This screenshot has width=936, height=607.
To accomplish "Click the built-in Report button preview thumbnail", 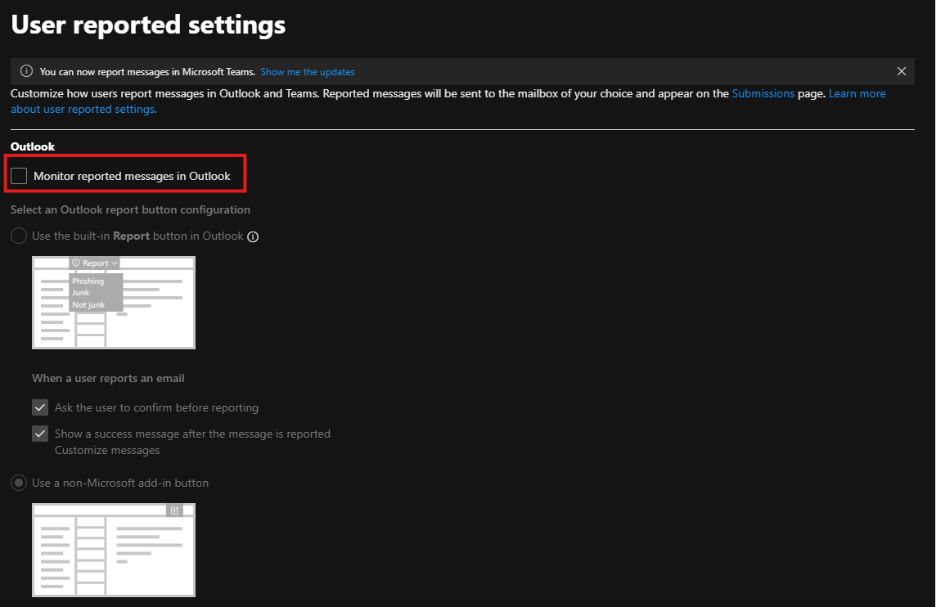I will (113, 303).
